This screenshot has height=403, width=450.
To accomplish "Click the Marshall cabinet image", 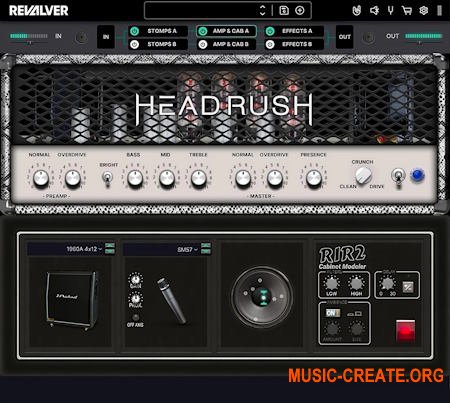I will pos(72,300).
